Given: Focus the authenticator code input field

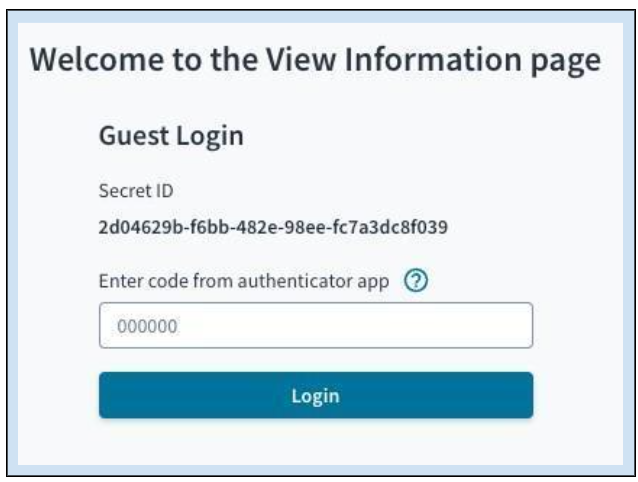Looking at the screenshot, I should click(x=315, y=326).
